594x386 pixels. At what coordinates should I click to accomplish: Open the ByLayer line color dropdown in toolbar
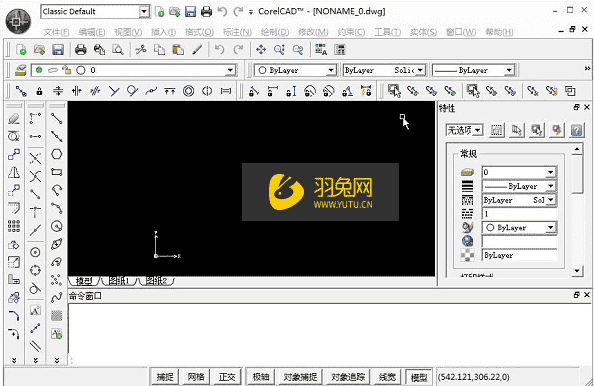click(295, 70)
